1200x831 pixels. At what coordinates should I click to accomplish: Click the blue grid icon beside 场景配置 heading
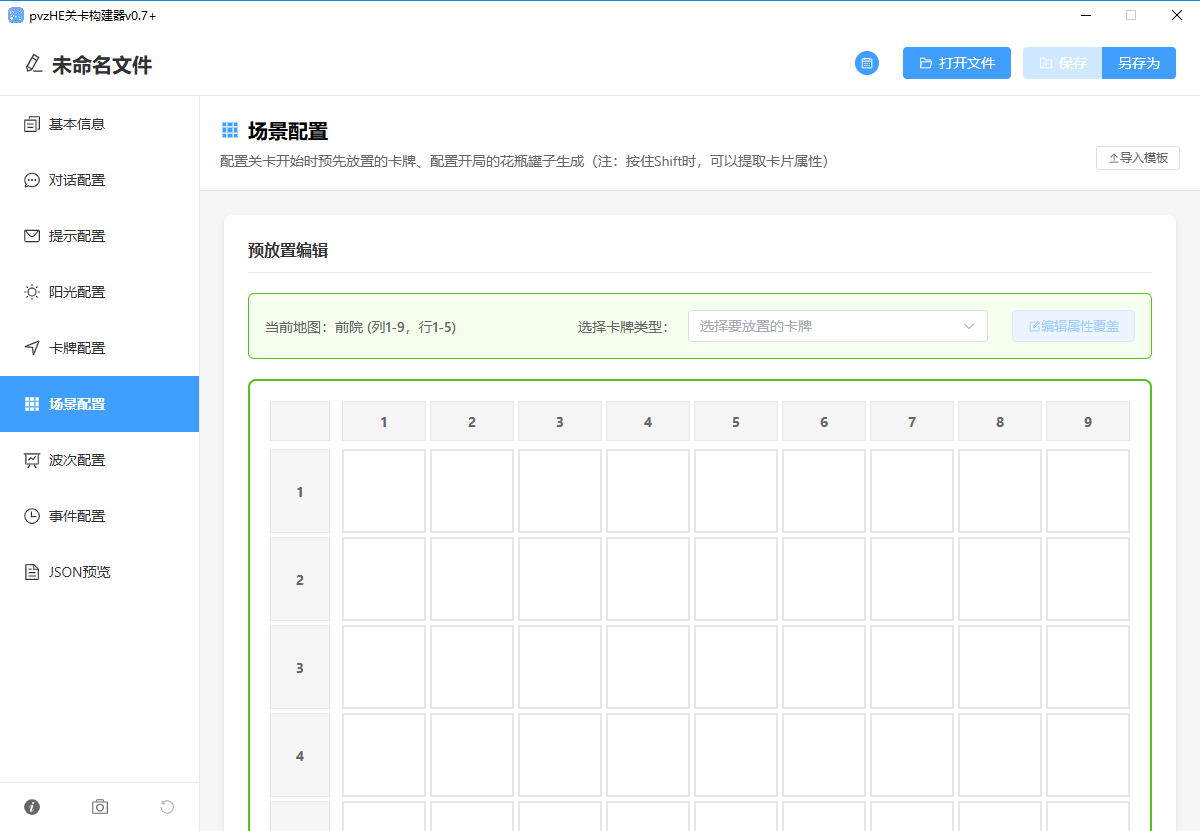click(230, 131)
